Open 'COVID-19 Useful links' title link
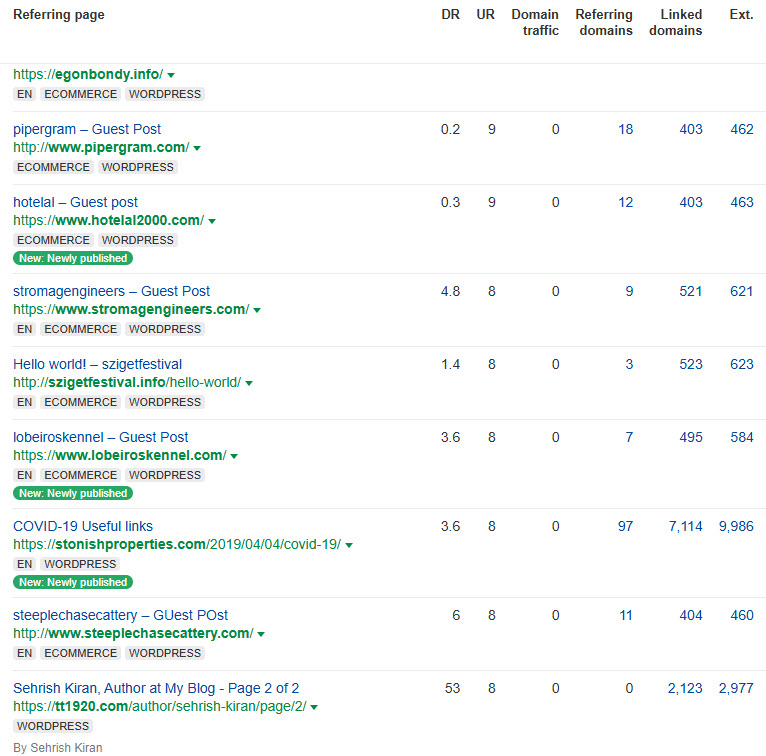The image size is (766, 756). [83, 526]
